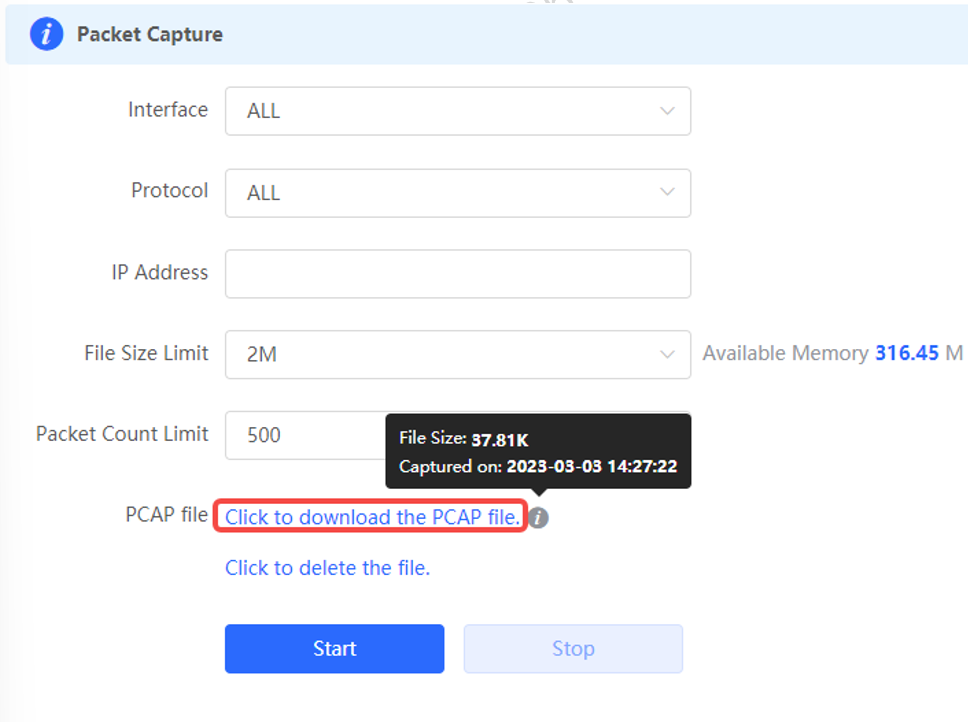Open the Protocol dropdown showing ALL

point(457,193)
